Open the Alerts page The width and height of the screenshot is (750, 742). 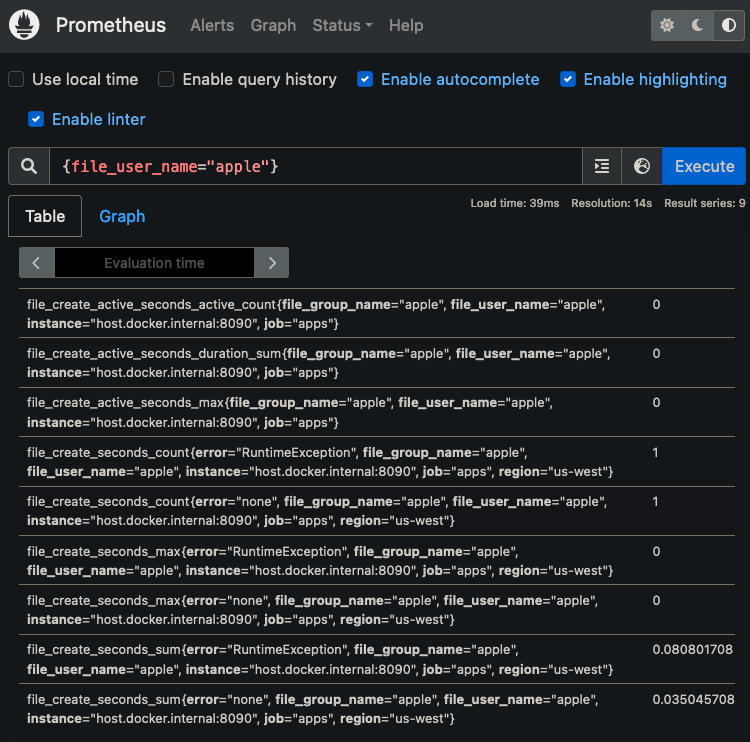(x=212, y=25)
